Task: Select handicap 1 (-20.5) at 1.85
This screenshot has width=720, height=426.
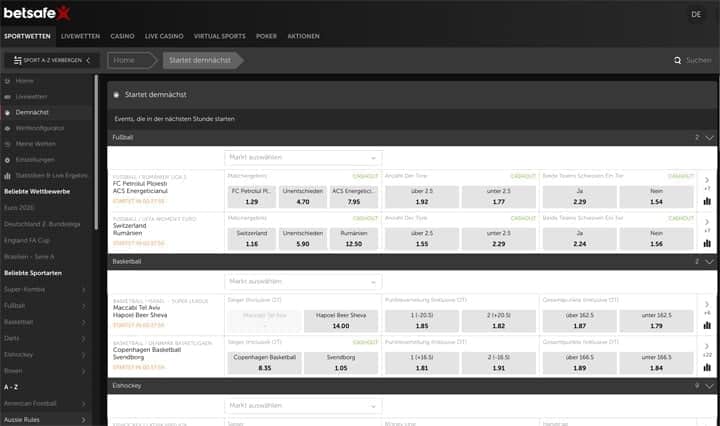Action: coord(422,320)
